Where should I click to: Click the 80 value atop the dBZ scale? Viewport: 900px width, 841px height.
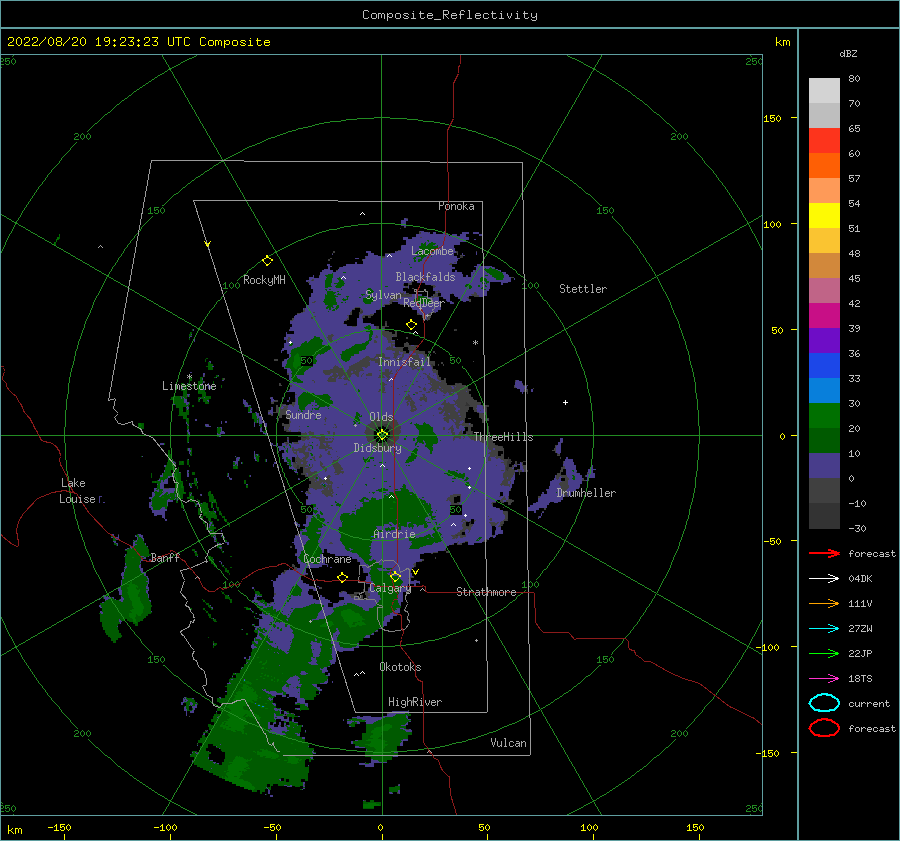tap(854, 79)
